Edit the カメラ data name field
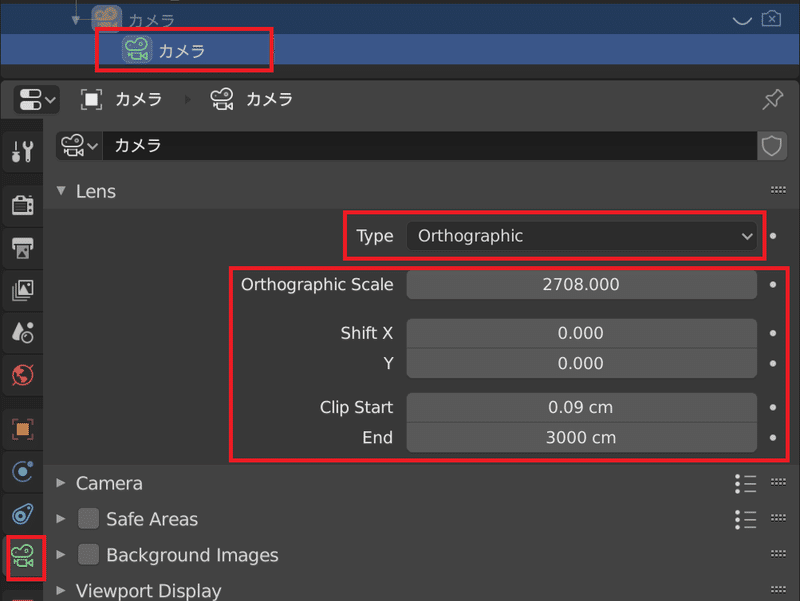 tap(430, 146)
